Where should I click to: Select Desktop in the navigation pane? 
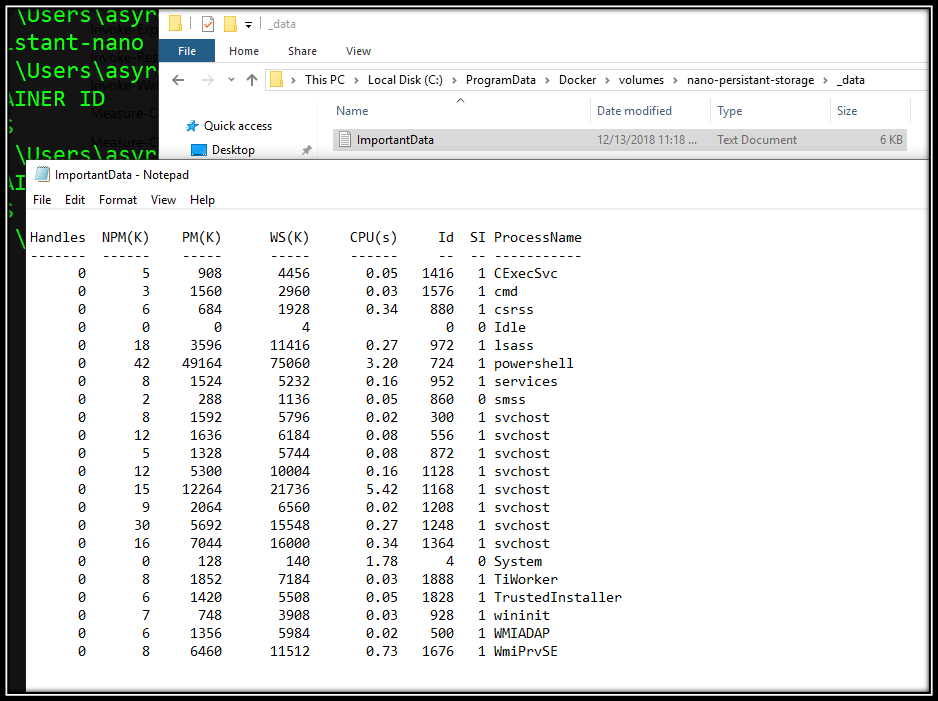(x=233, y=150)
